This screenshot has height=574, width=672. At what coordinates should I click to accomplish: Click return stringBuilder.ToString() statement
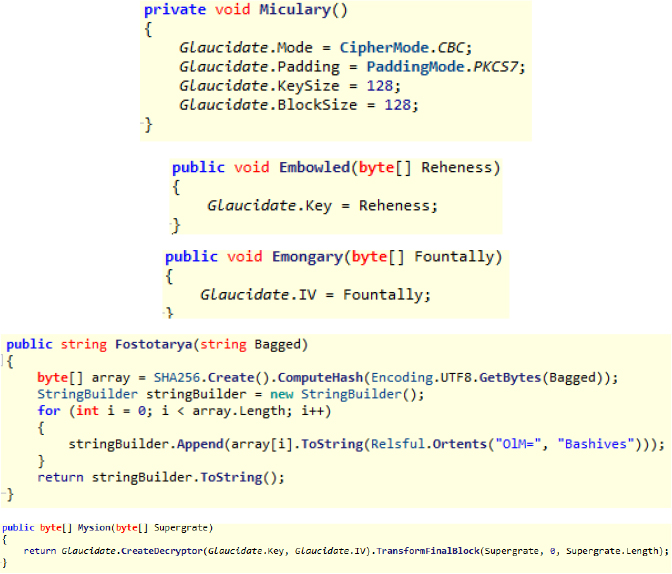[160, 478]
